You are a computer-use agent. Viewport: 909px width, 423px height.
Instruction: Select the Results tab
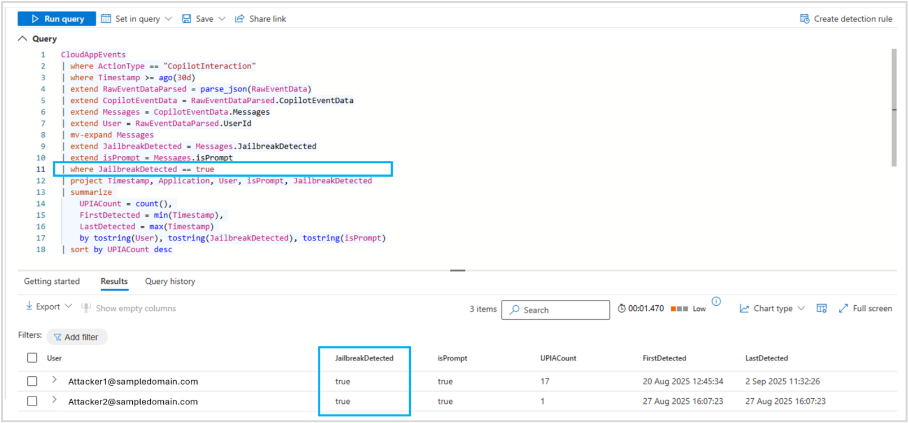(114, 281)
